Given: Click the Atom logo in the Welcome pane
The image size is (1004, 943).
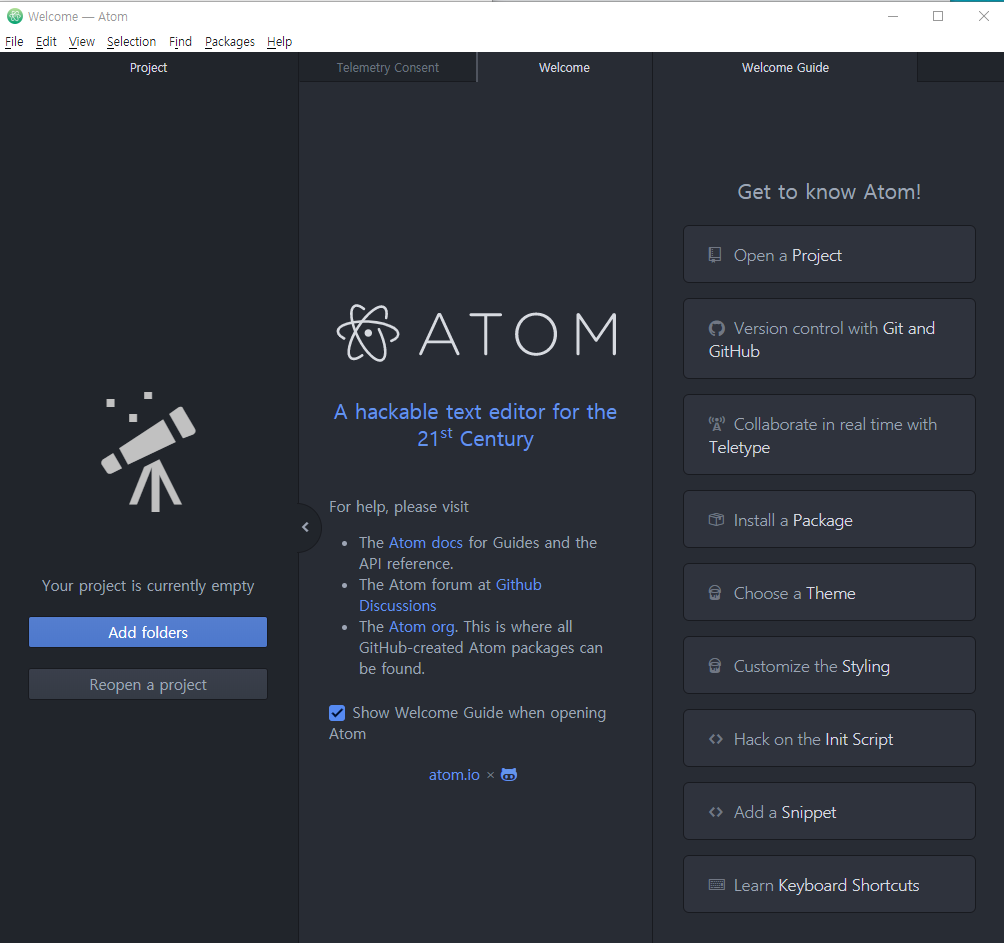Looking at the screenshot, I should pos(476,334).
